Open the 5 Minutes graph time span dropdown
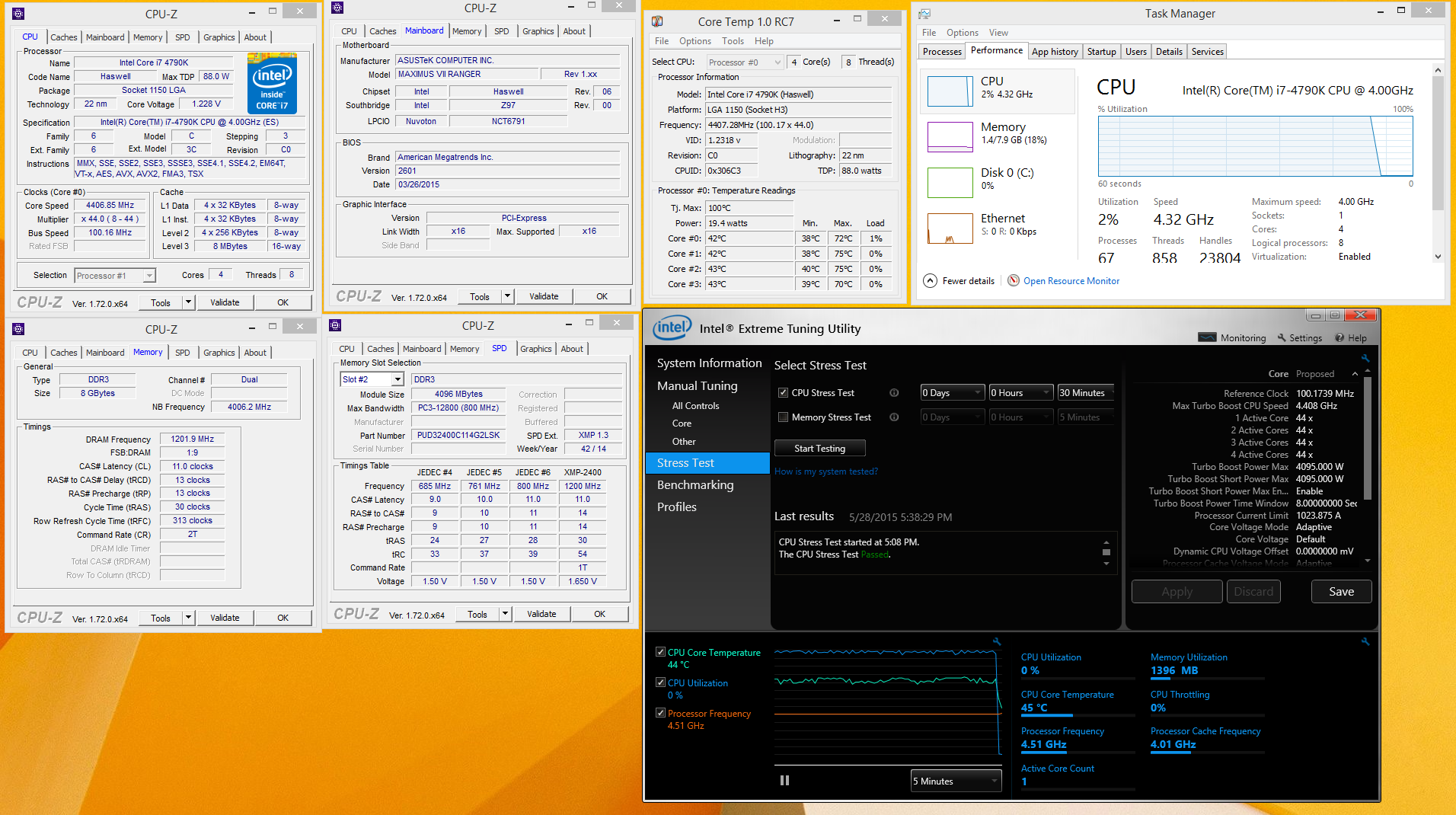Screen dimensions: 1456x815 pyautogui.click(x=956, y=781)
